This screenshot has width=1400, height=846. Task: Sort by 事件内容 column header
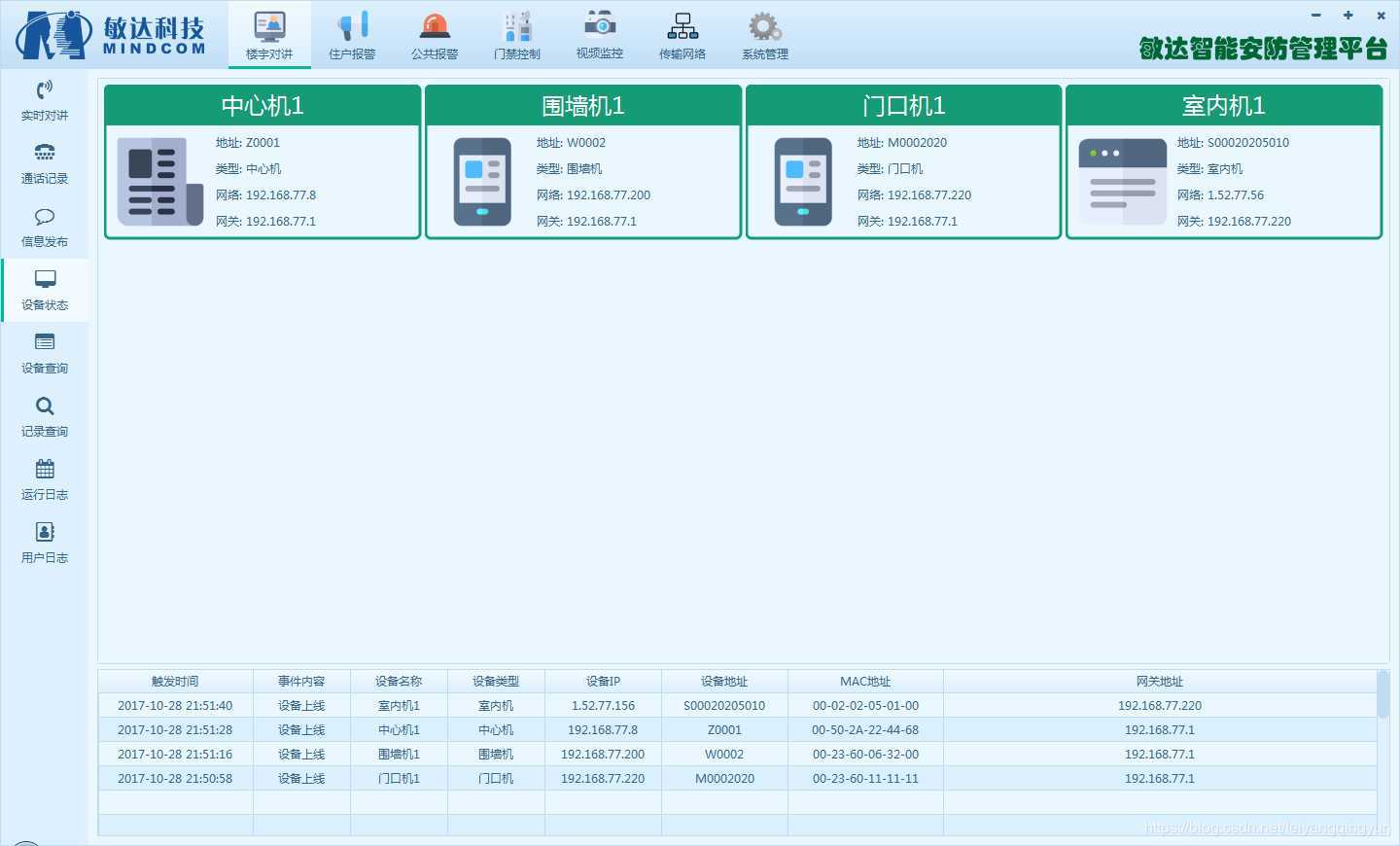click(x=301, y=681)
